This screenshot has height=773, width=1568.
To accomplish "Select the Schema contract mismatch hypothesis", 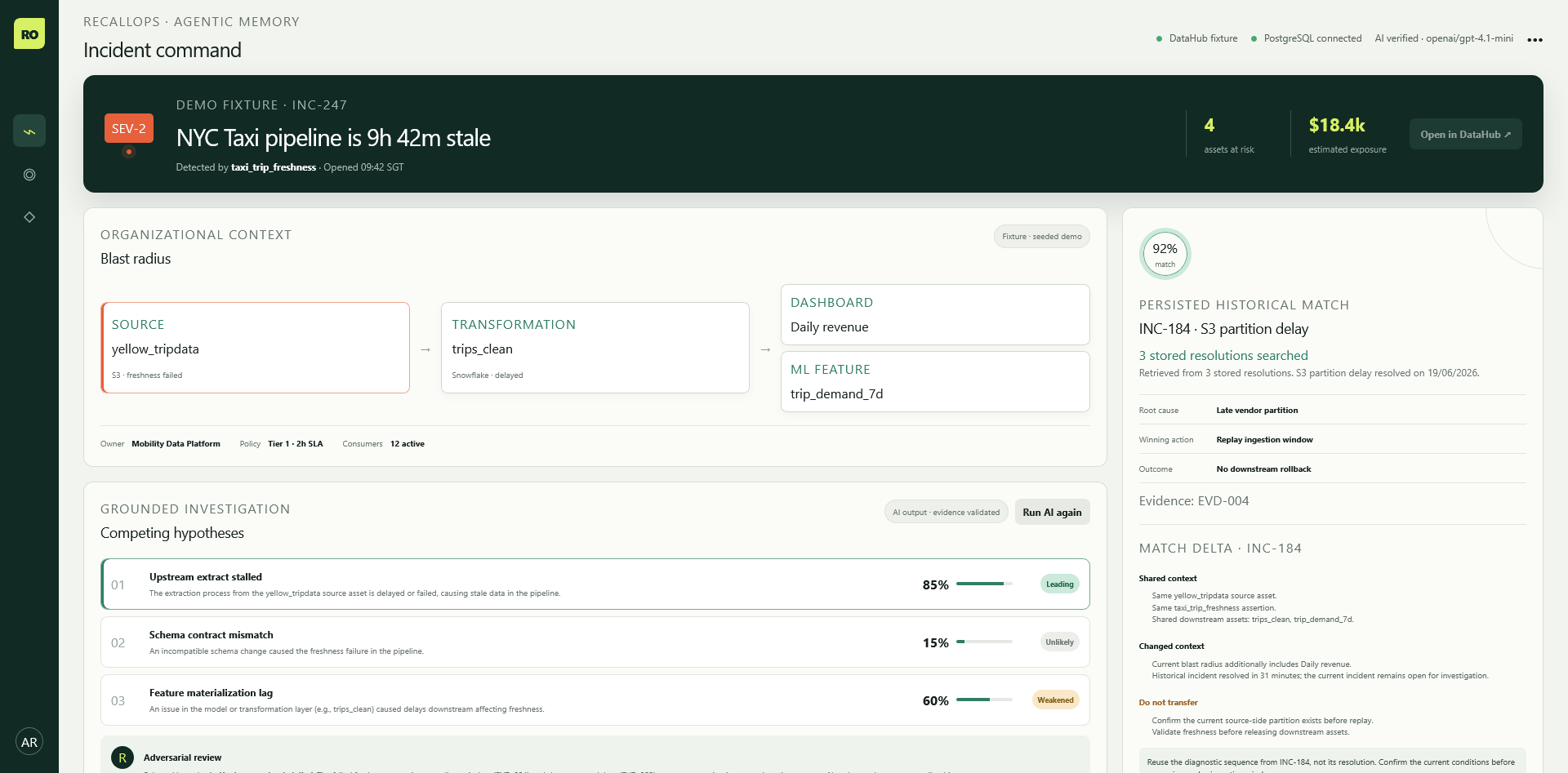I will (x=595, y=642).
